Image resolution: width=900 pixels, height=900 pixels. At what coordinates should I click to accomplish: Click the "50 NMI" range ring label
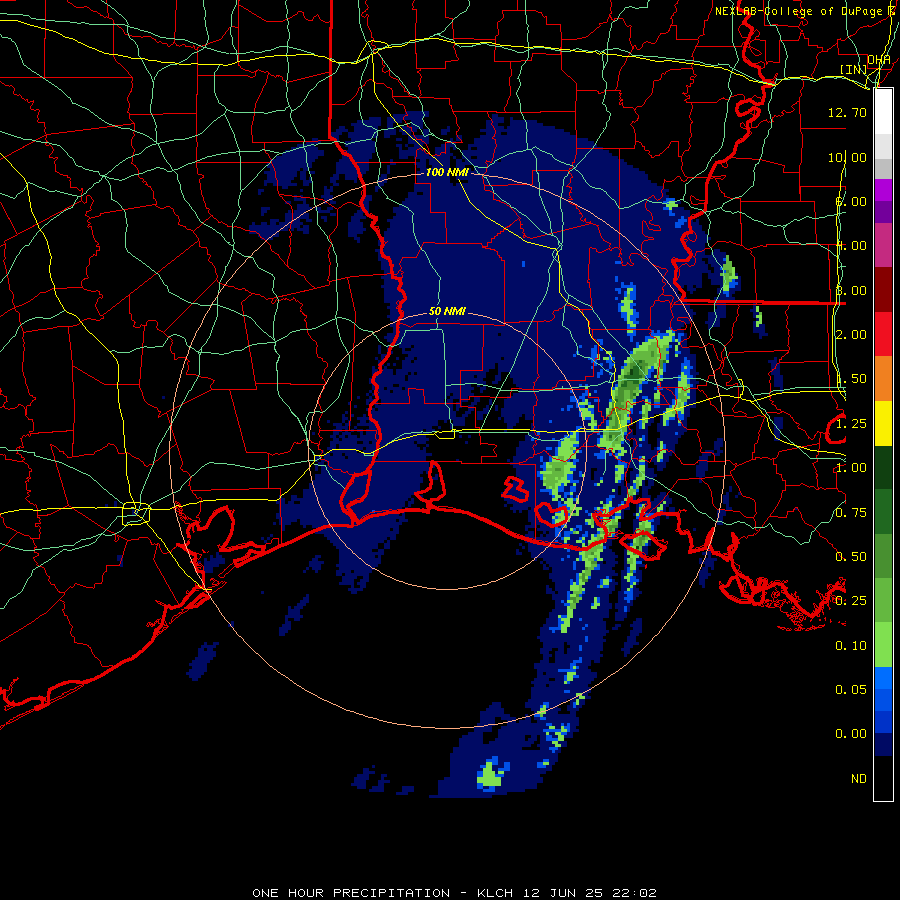coord(447,312)
